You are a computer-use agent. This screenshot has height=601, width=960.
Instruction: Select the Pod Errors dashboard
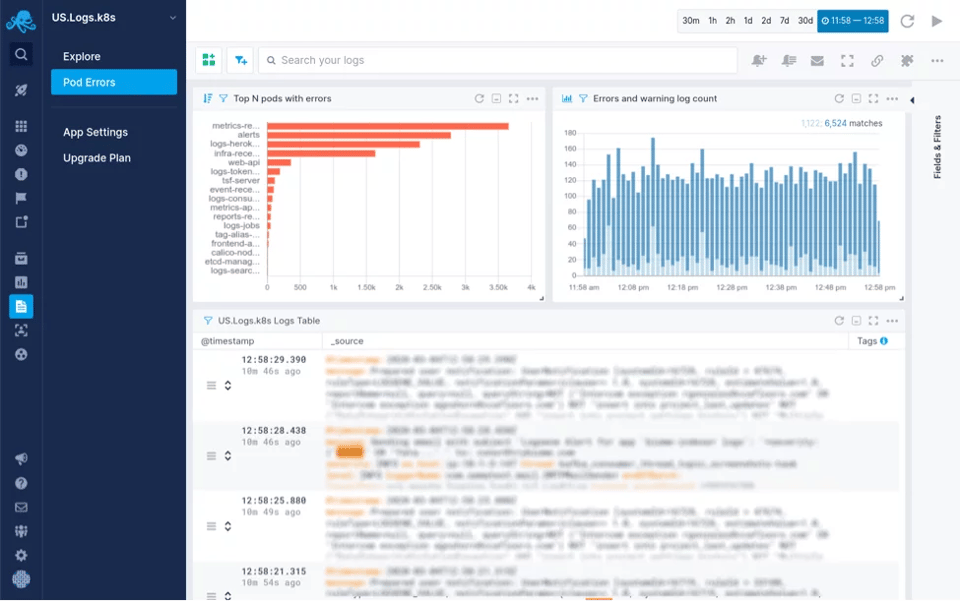[x=114, y=82]
